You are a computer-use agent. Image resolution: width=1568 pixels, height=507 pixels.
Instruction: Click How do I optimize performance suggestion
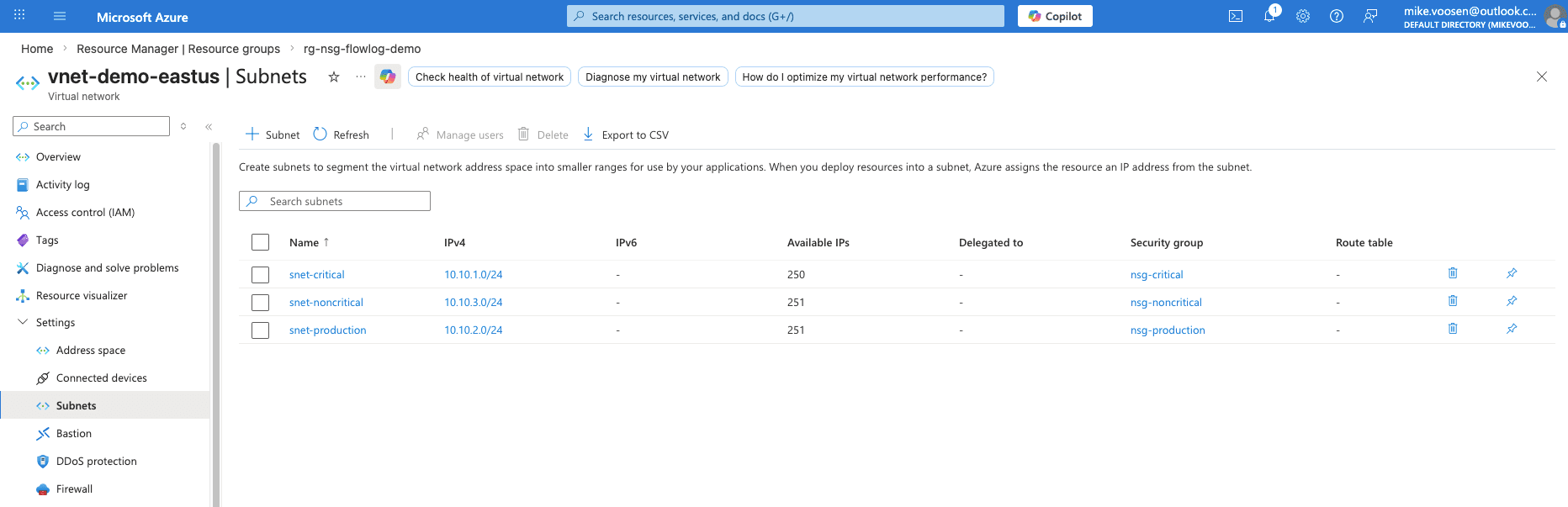click(x=865, y=77)
